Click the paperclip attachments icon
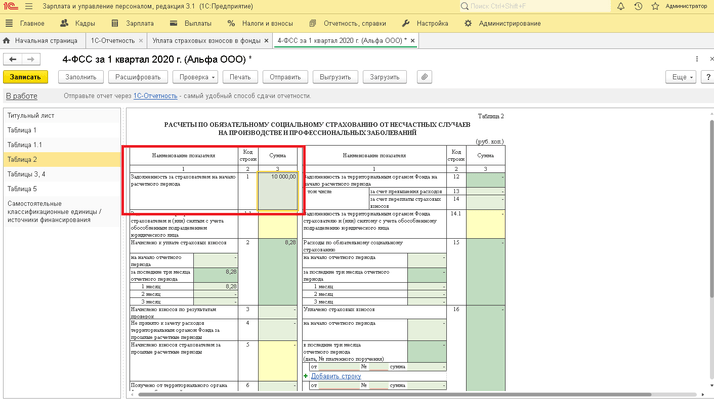 pos(424,77)
